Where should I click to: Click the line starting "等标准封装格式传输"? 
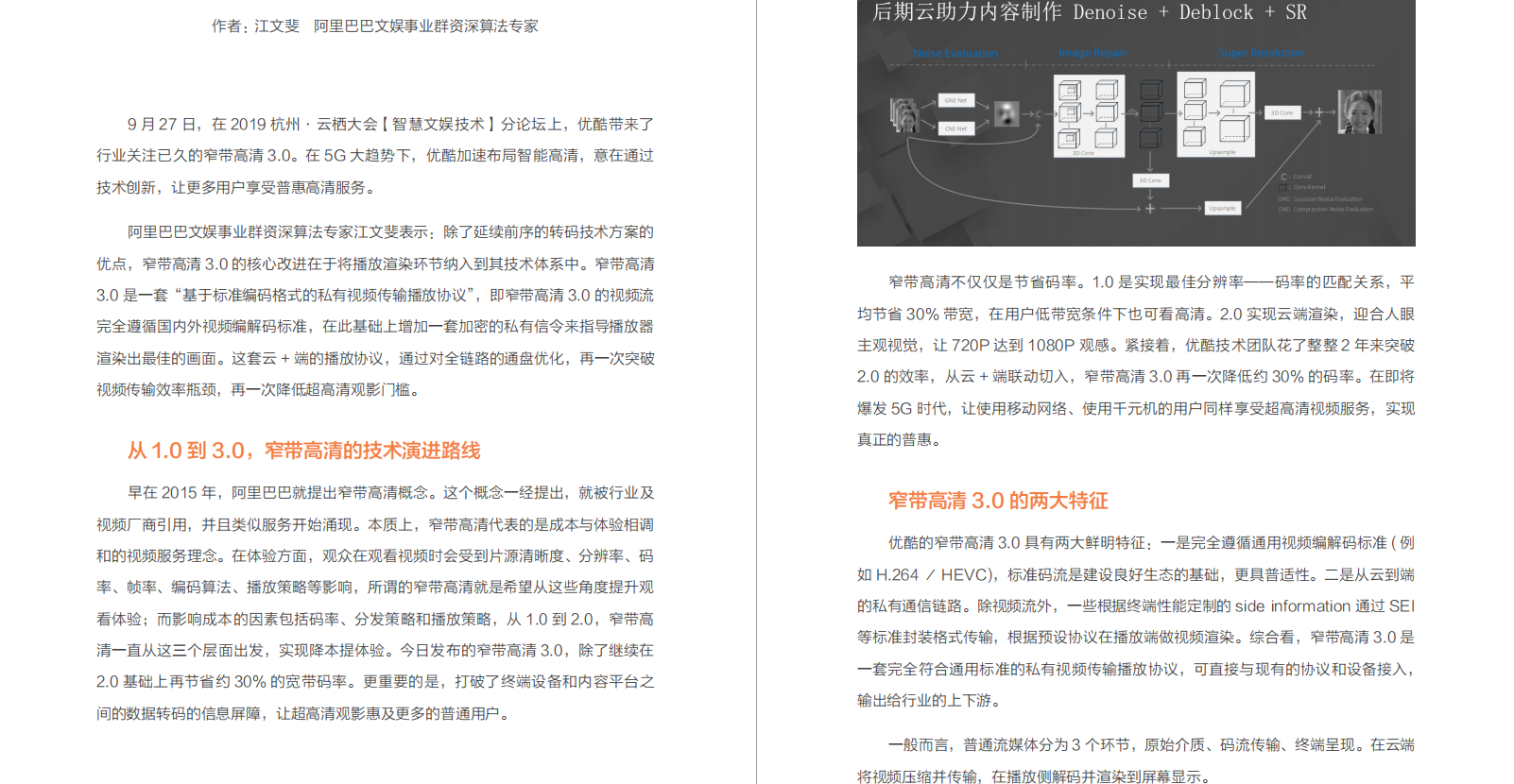coord(1136,638)
